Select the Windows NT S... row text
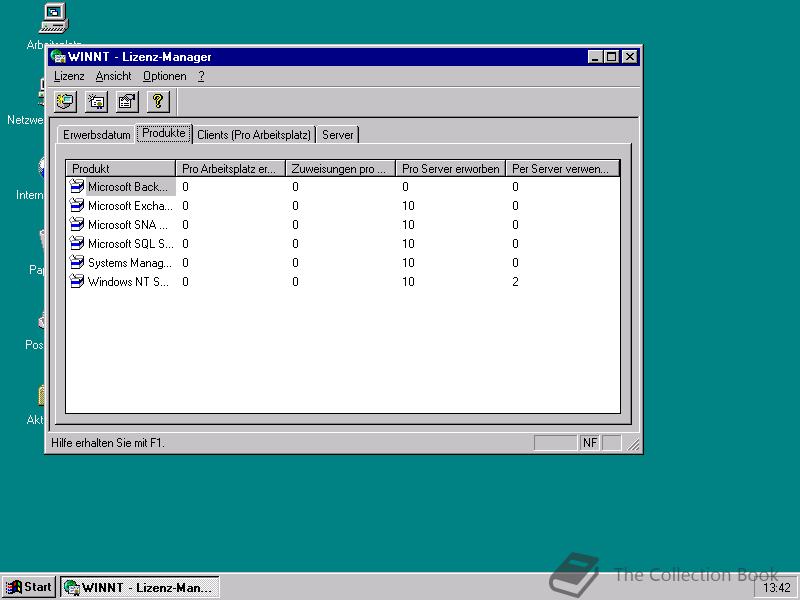Image resolution: width=800 pixels, height=600 pixels. tap(128, 282)
